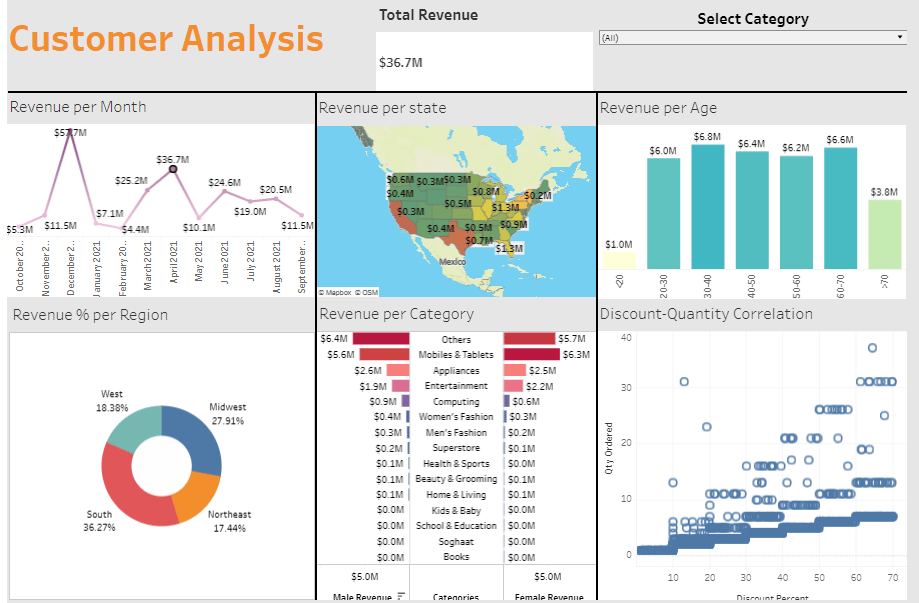The height and width of the screenshot is (603, 919).
Task: Select the female Mobiles & Tablets revenue bar
Action: pos(531,355)
